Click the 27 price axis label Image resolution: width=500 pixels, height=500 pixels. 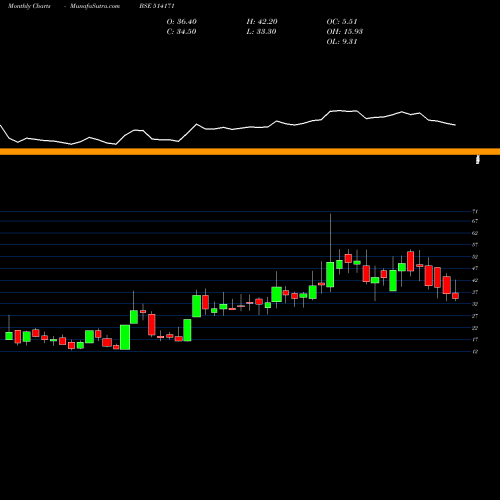[475, 316]
